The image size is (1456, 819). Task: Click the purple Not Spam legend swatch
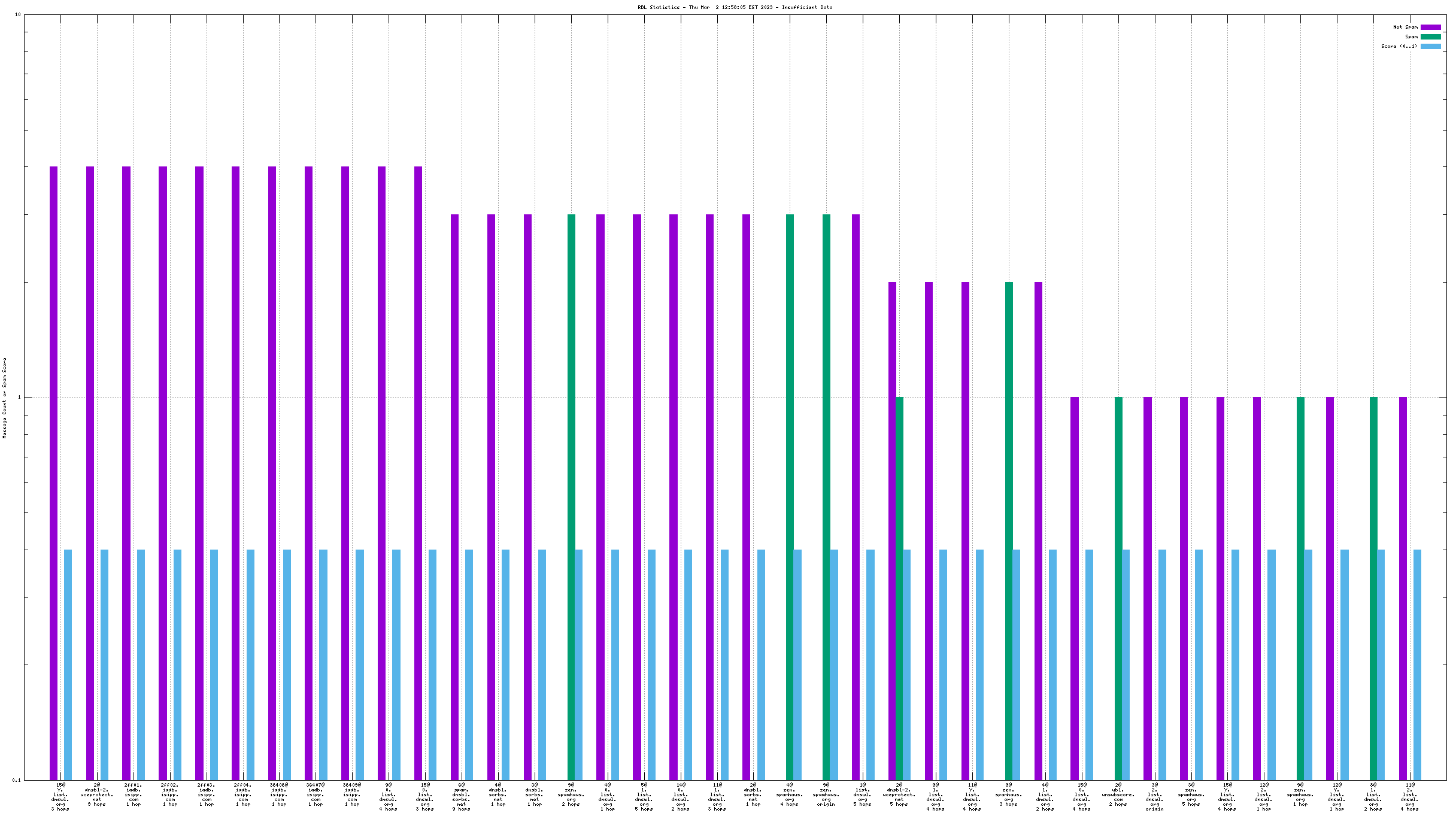click(1430, 27)
